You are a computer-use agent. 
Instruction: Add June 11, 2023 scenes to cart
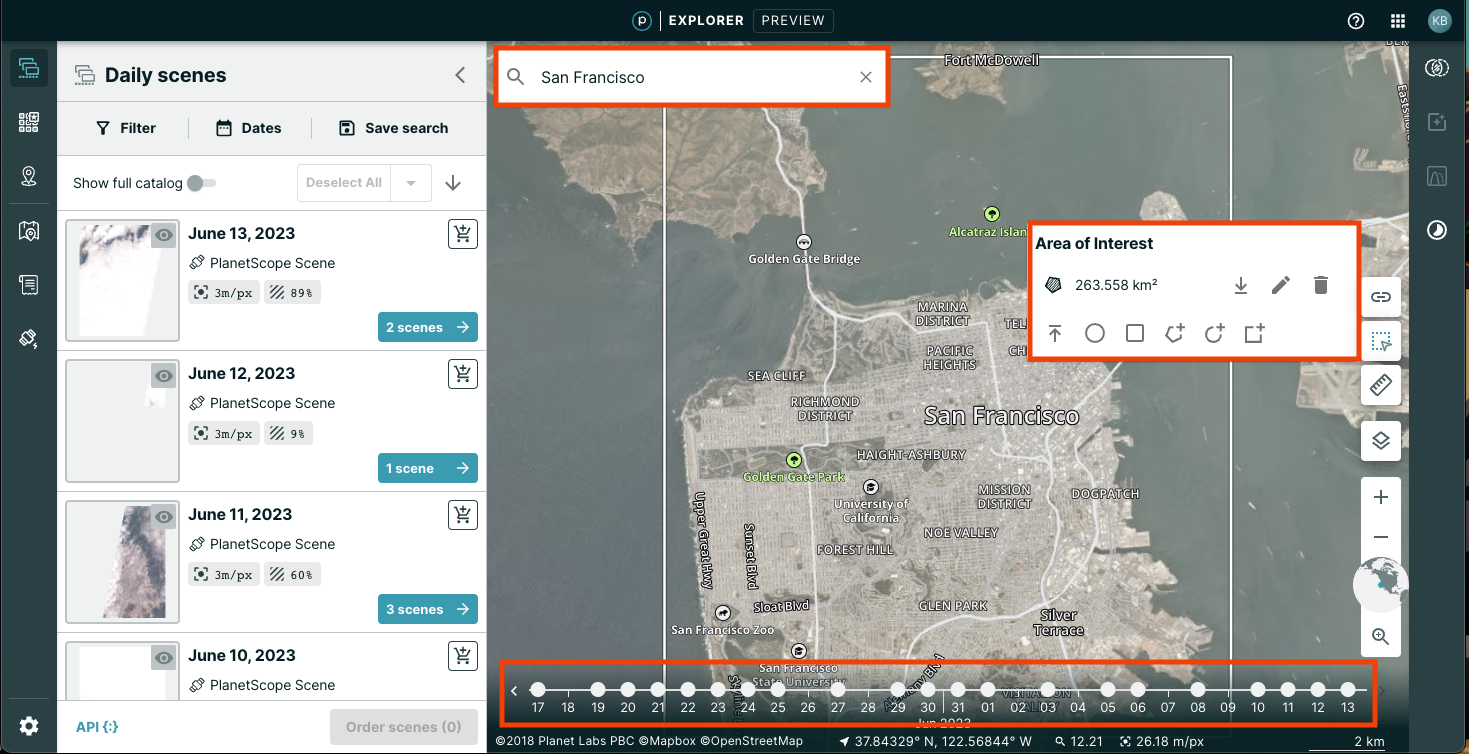(463, 515)
